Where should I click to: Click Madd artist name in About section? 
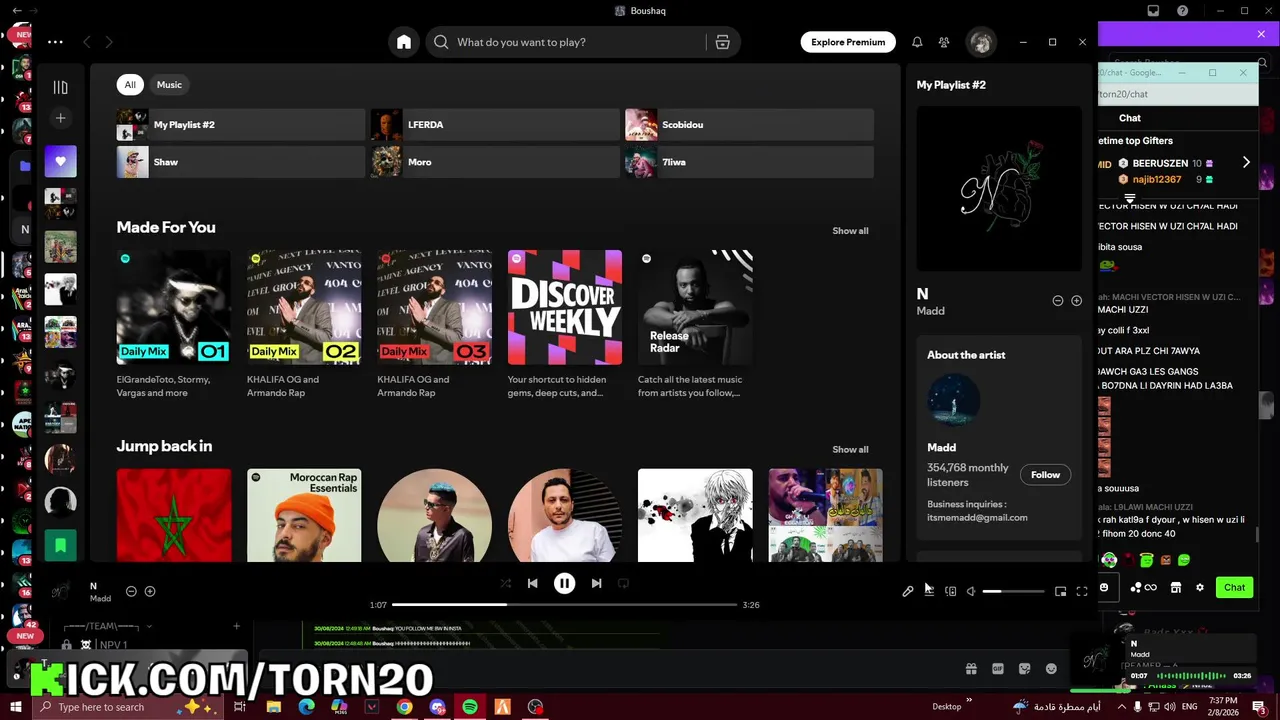click(941, 448)
